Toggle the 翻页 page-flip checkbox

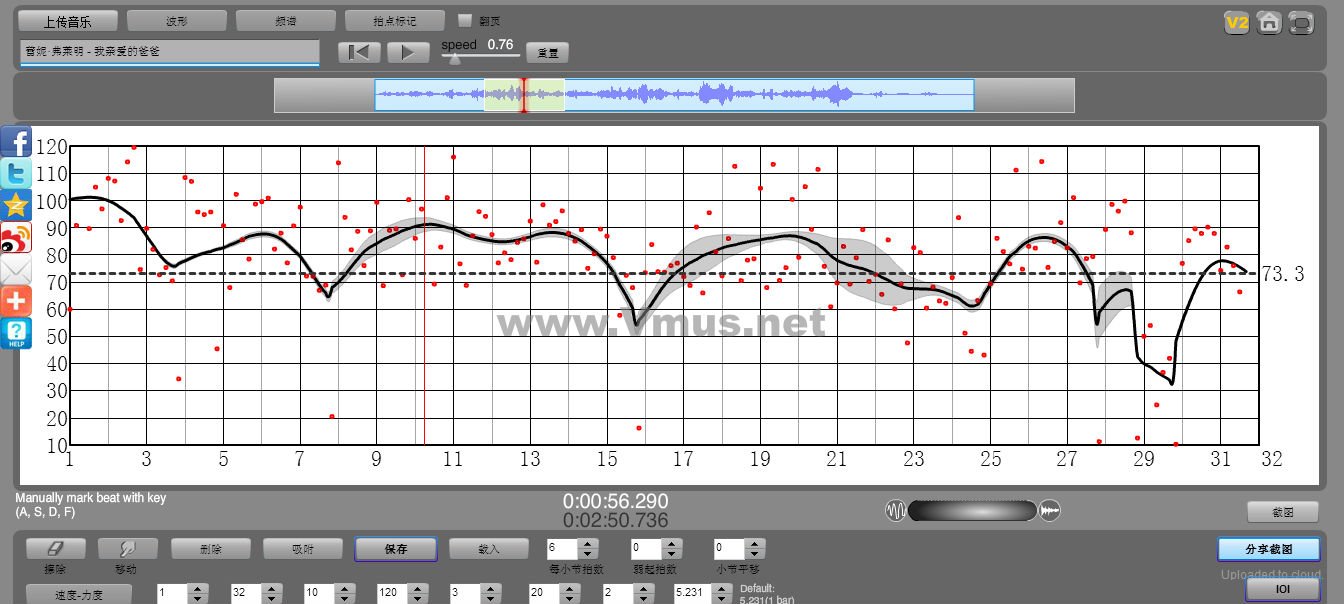464,20
